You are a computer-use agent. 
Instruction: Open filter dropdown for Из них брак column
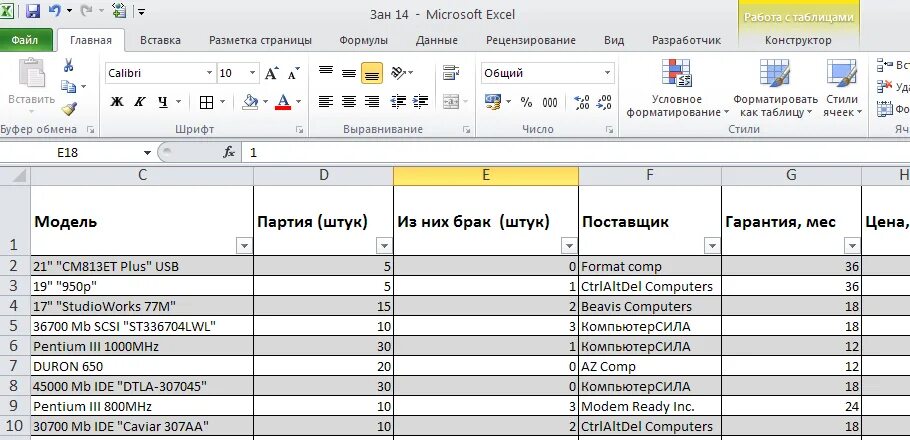(569, 246)
